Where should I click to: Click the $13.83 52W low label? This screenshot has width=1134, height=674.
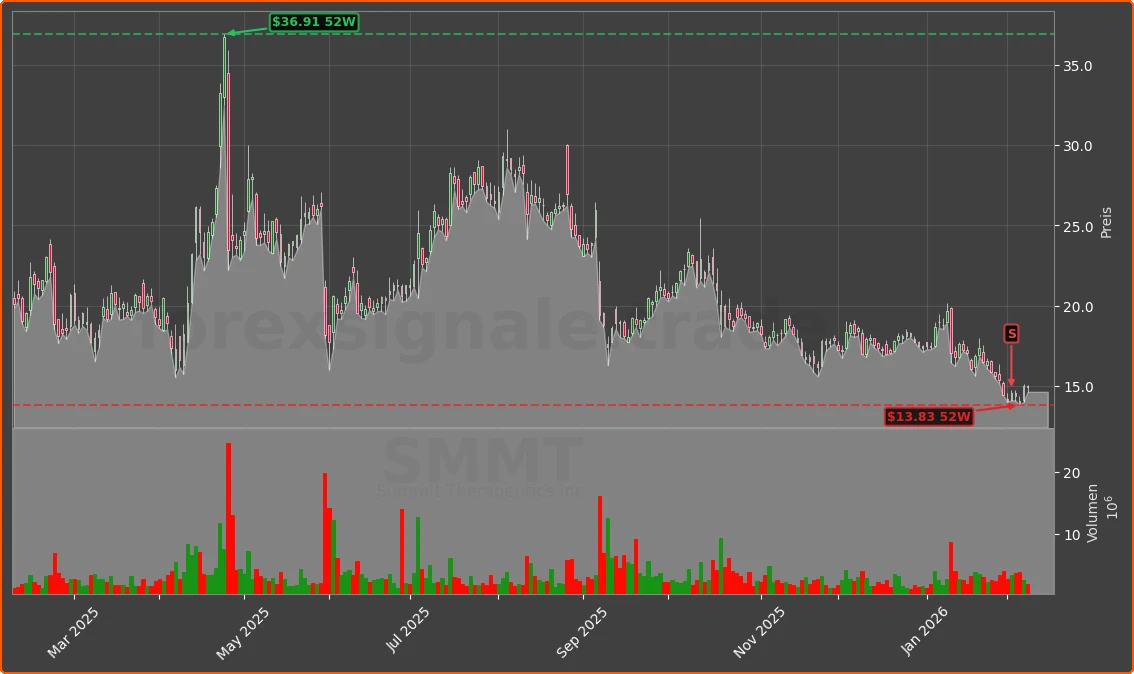point(930,417)
